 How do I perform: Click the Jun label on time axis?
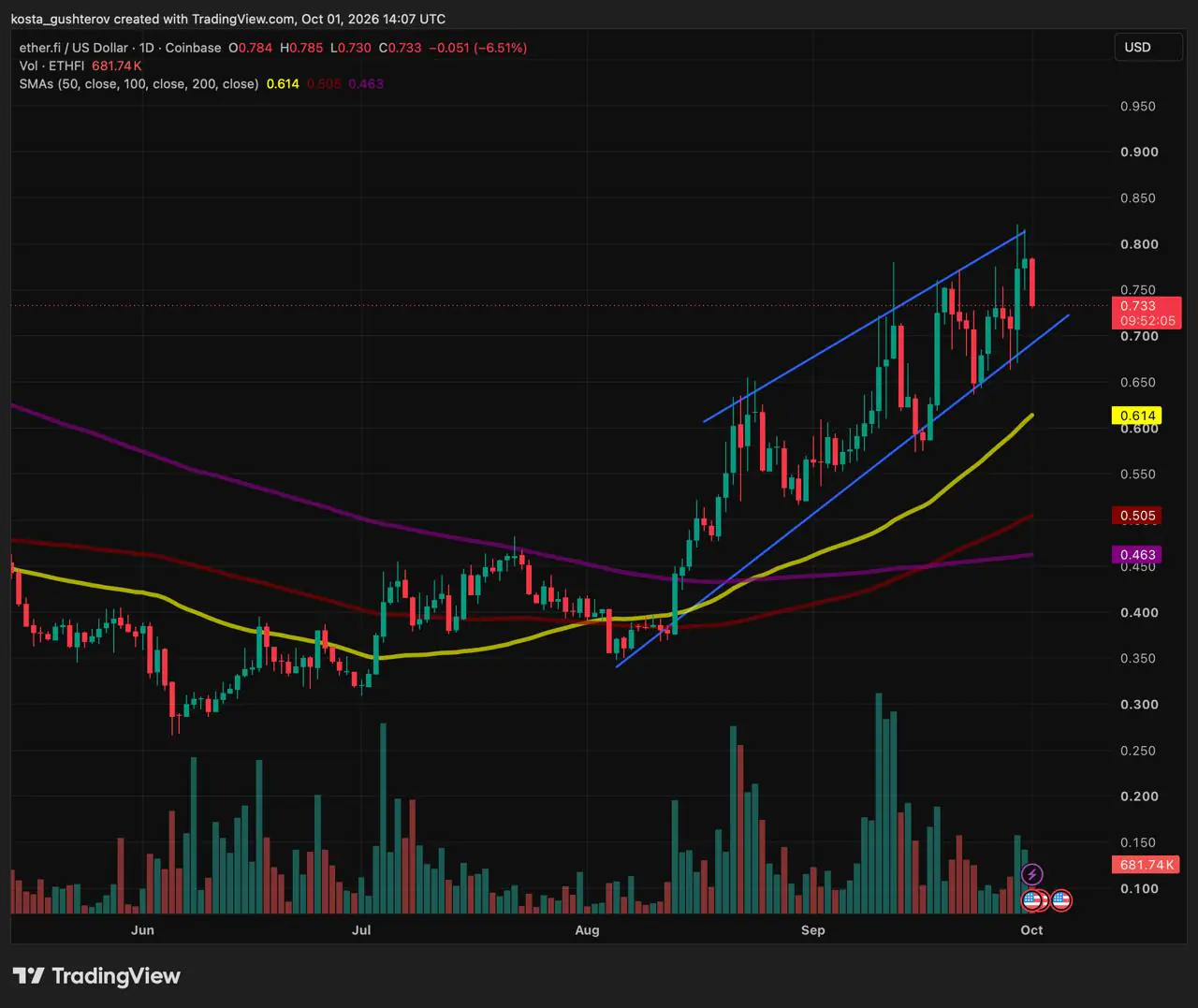click(142, 930)
